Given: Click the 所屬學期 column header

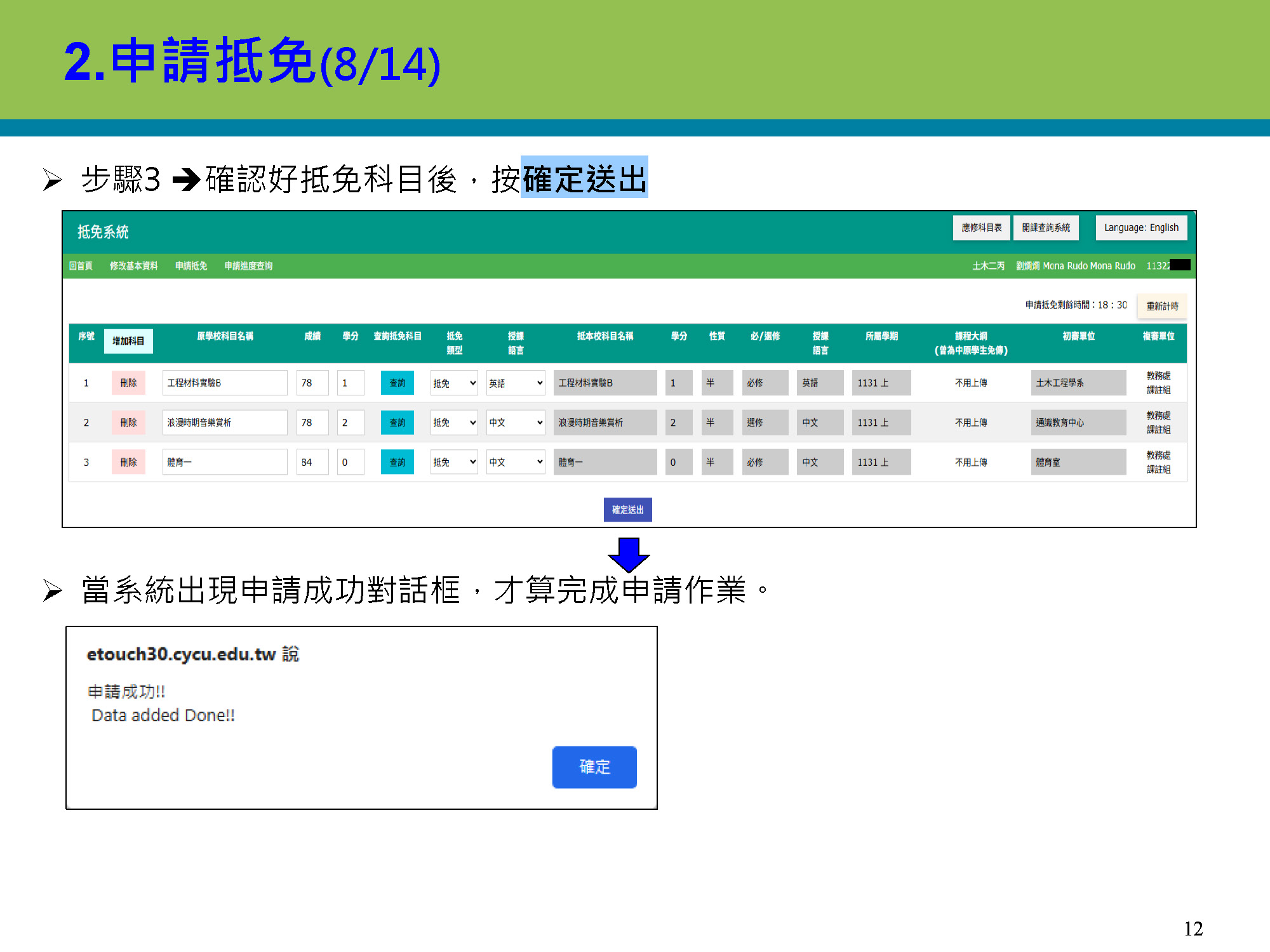Looking at the screenshot, I should coord(881,336).
